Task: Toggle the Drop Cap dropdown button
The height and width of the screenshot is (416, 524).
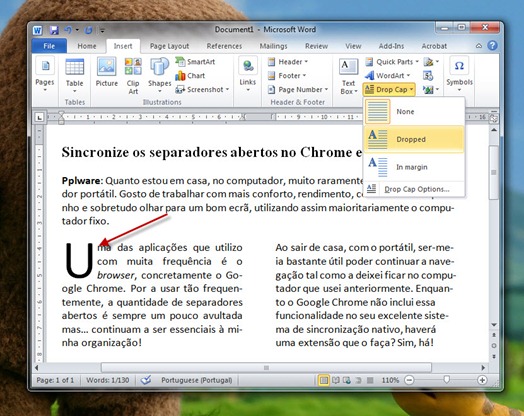Action: point(389,90)
